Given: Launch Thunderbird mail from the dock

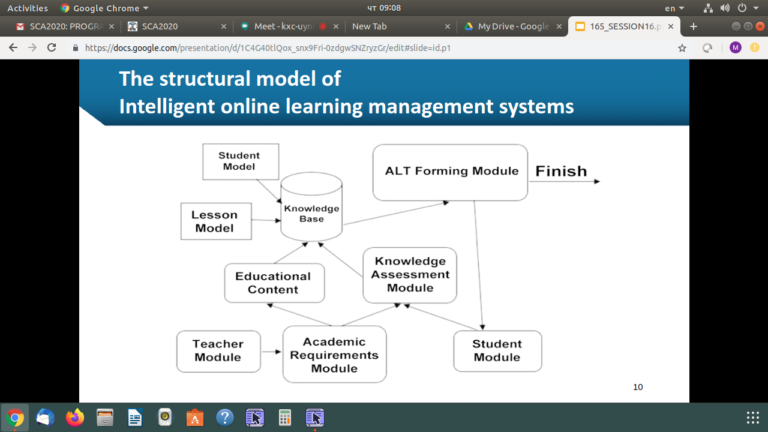Looking at the screenshot, I should [x=45, y=417].
